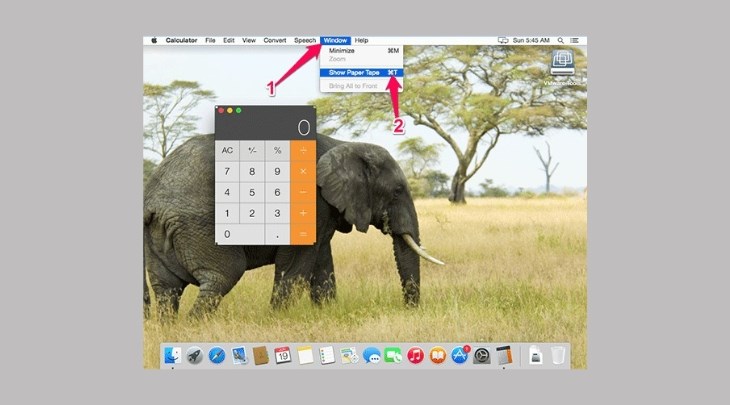
Task: Open the VMware drive on desktop
Action: pos(562,64)
